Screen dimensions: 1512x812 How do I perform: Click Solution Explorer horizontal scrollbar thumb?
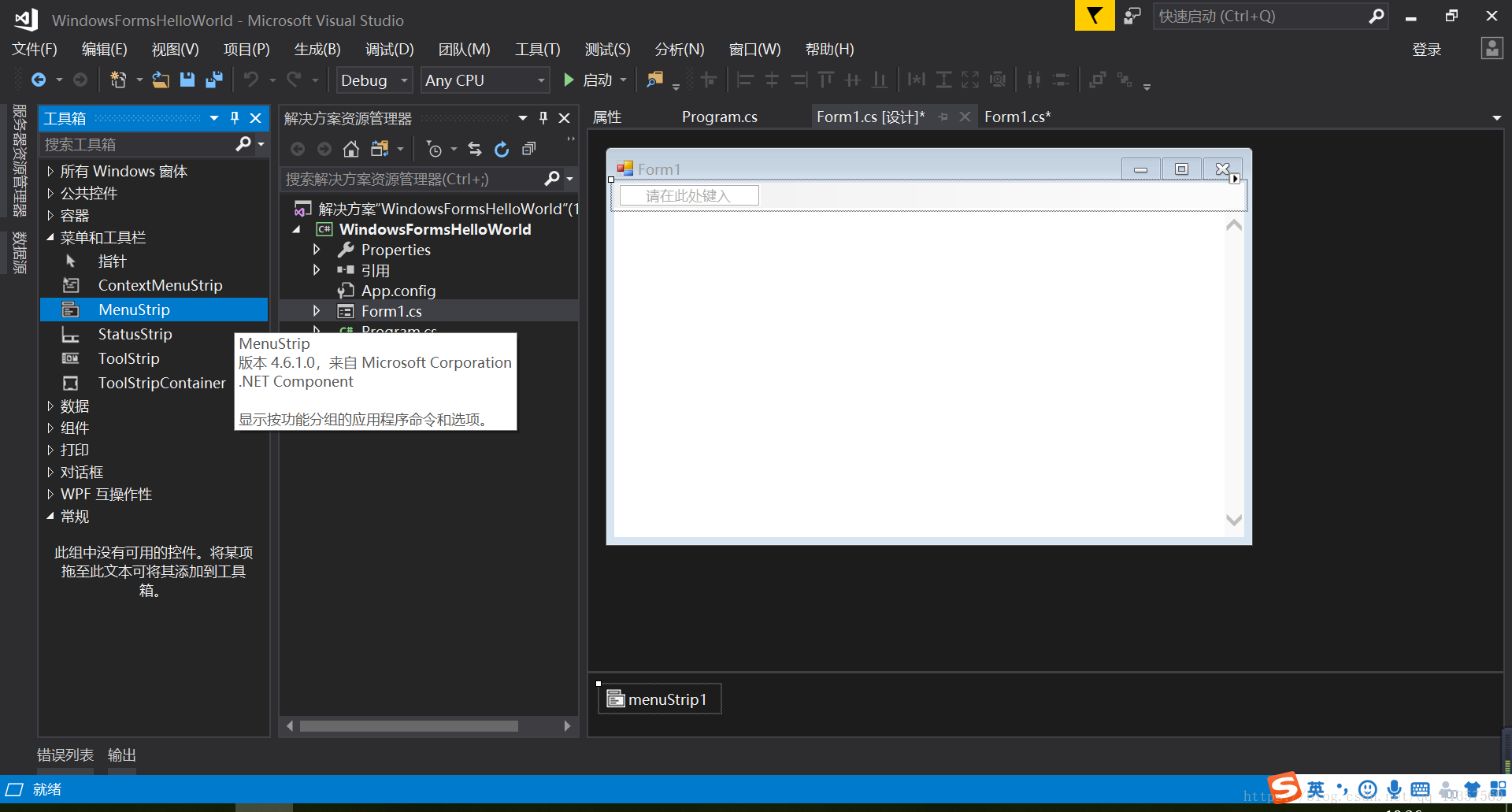409,726
